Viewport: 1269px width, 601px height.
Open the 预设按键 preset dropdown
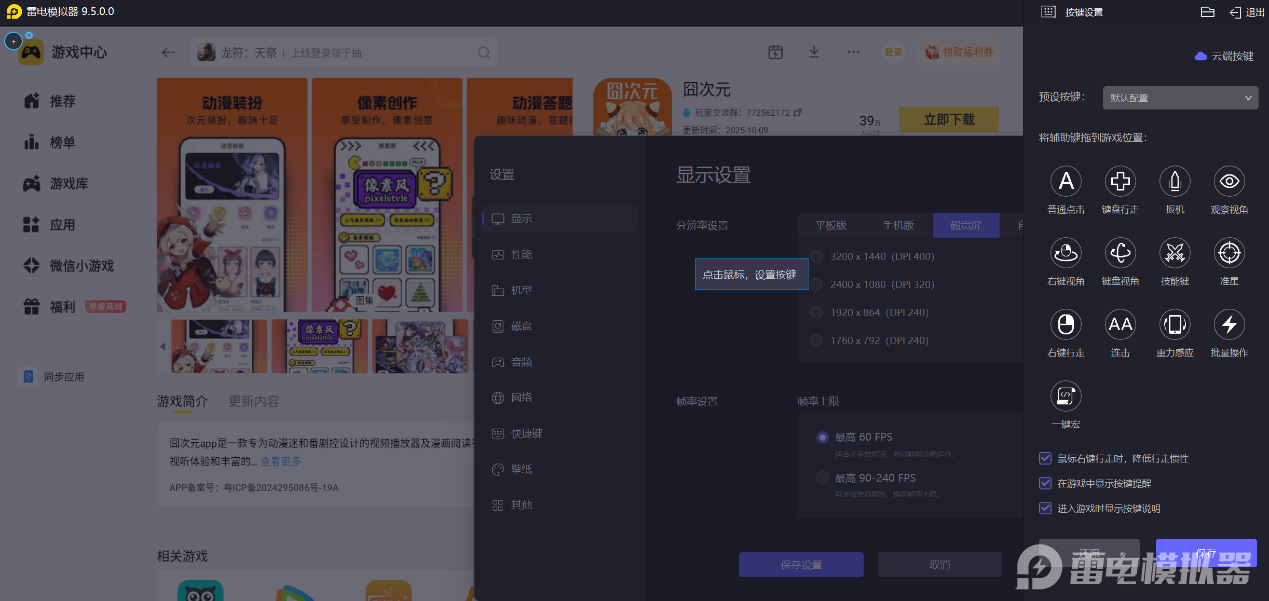pyautogui.click(x=1180, y=98)
